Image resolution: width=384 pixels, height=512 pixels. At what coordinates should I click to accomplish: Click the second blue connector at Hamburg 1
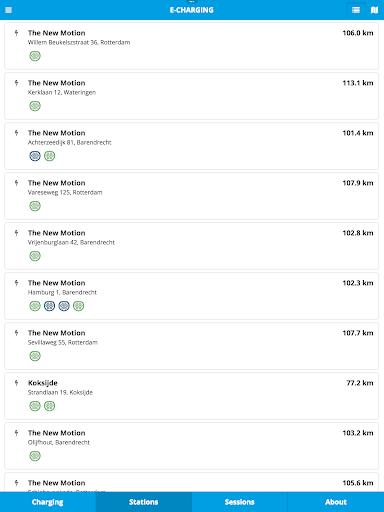64,306
